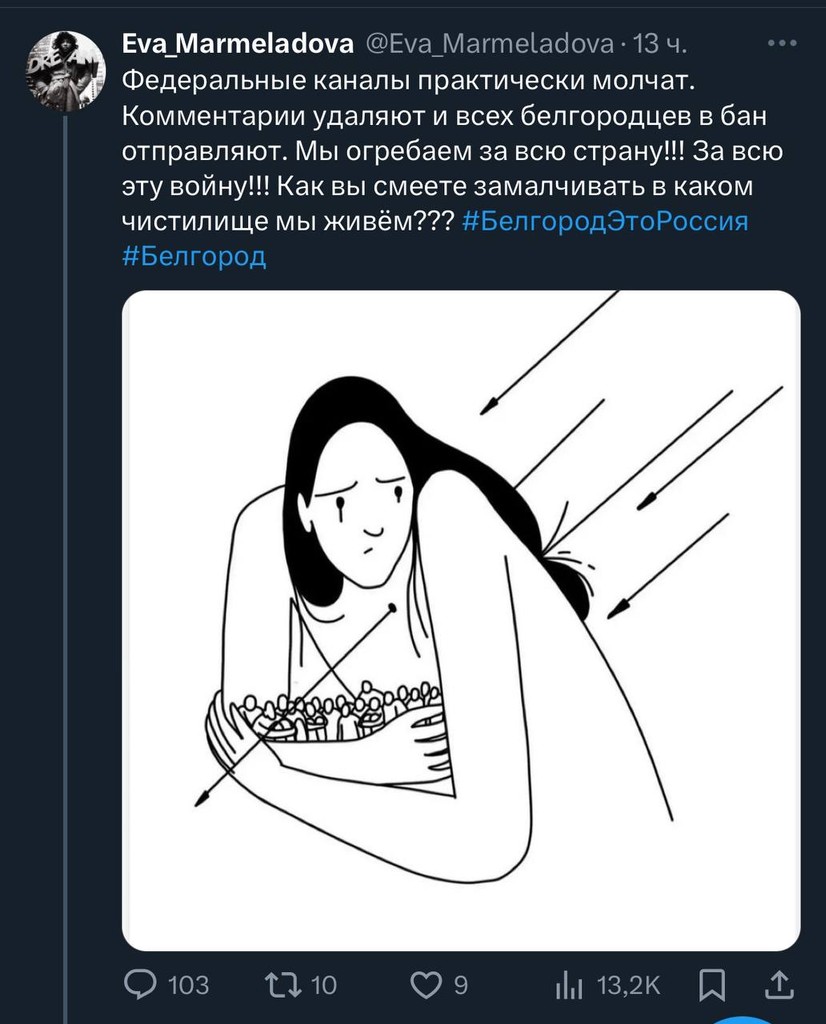Reply to the tweet via speech bubble icon

(x=141, y=984)
